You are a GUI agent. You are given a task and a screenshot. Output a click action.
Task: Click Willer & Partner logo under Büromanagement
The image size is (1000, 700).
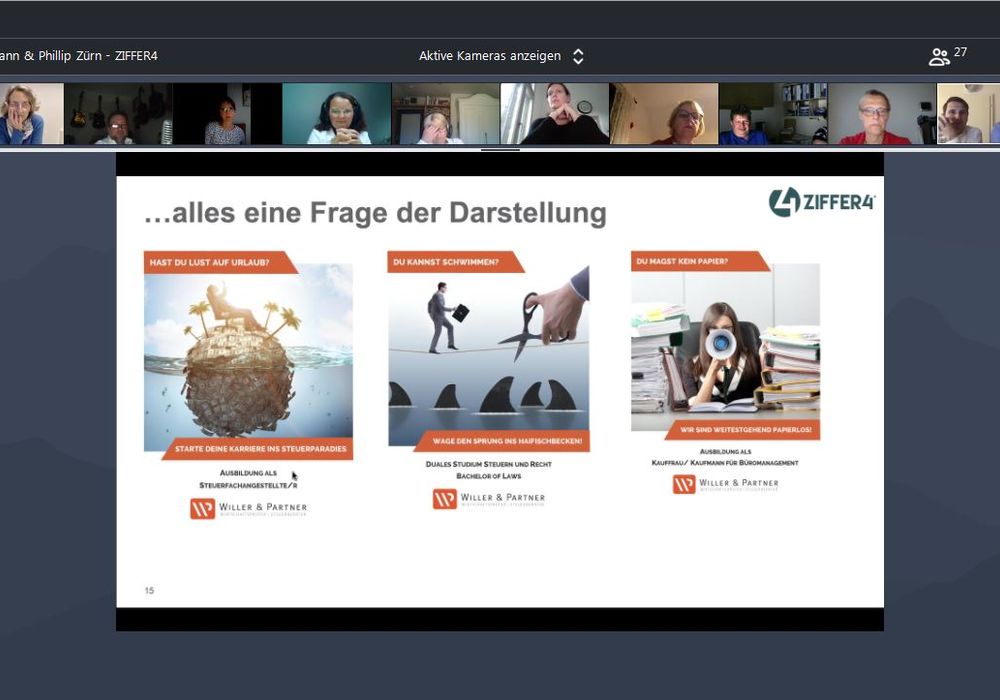coord(725,484)
